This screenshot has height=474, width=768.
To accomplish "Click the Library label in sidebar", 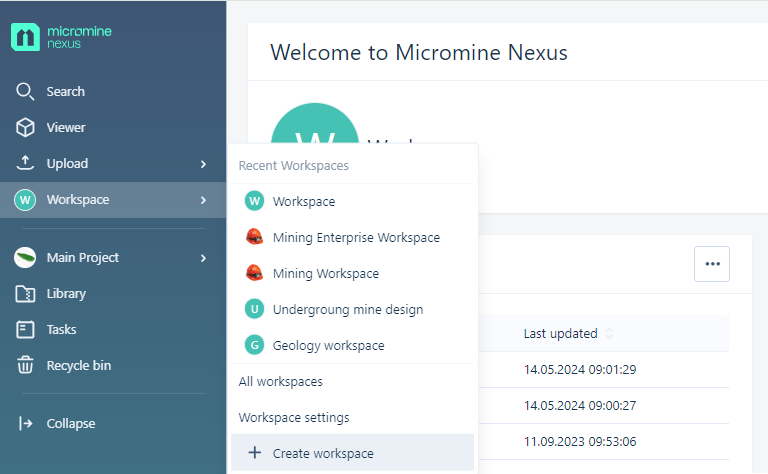I will [x=66, y=293].
